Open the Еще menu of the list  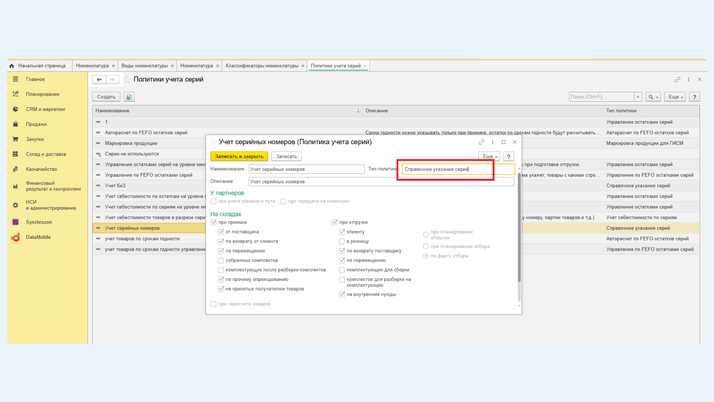coord(675,97)
